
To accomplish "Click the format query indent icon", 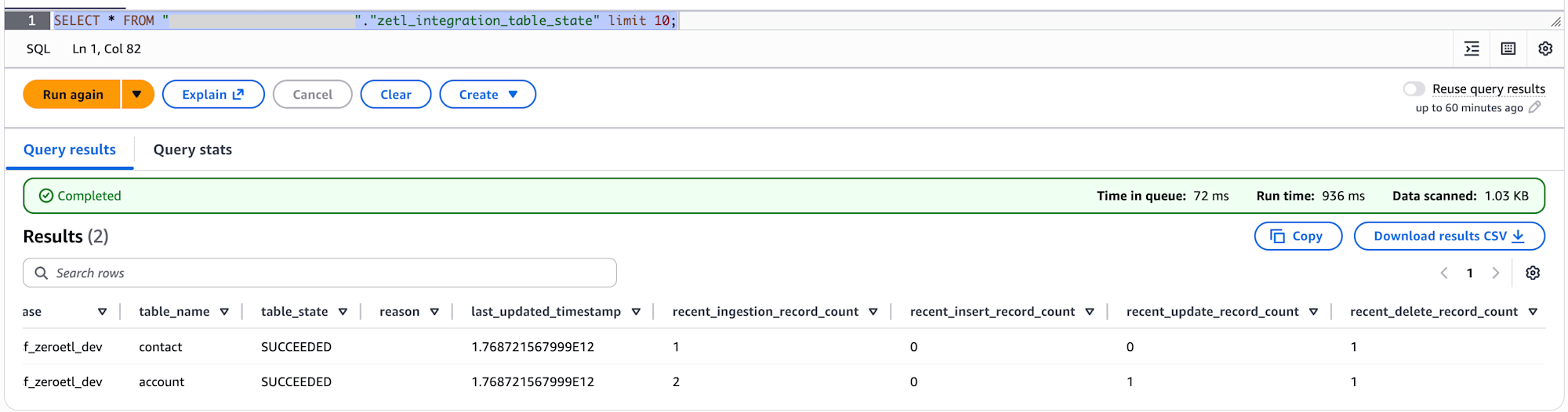I will 1472,49.
